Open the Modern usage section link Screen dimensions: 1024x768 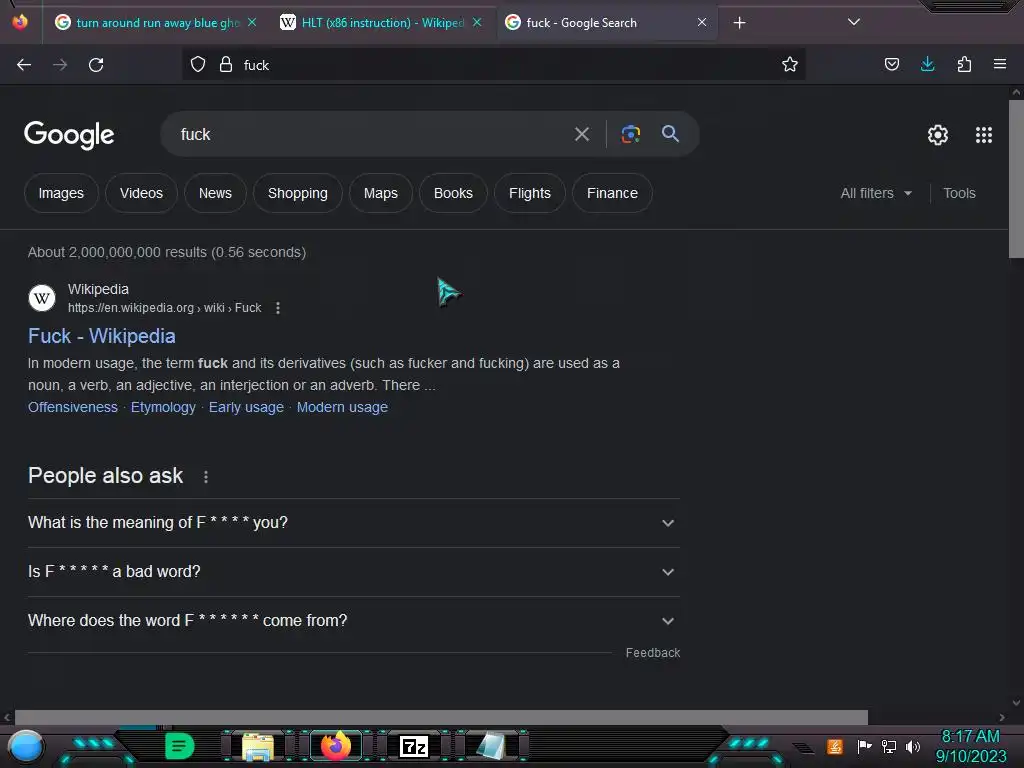tap(342, 408)
